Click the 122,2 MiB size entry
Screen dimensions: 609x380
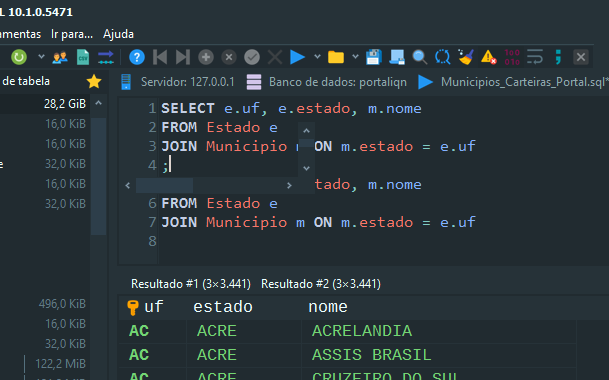60,364
